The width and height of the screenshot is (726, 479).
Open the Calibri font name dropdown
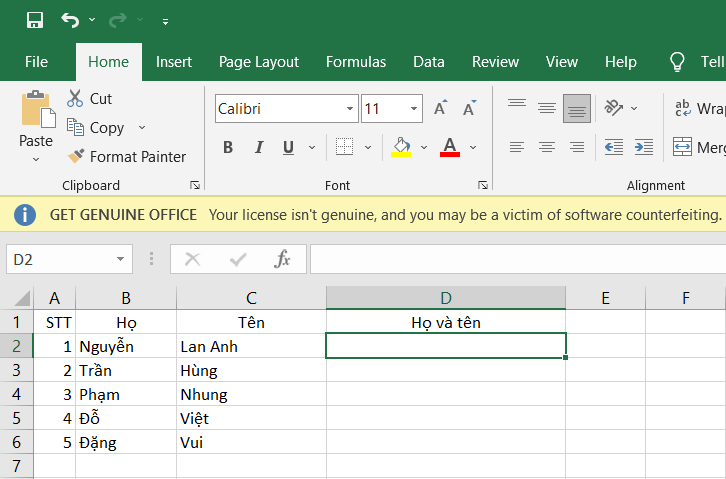point(350,109)
